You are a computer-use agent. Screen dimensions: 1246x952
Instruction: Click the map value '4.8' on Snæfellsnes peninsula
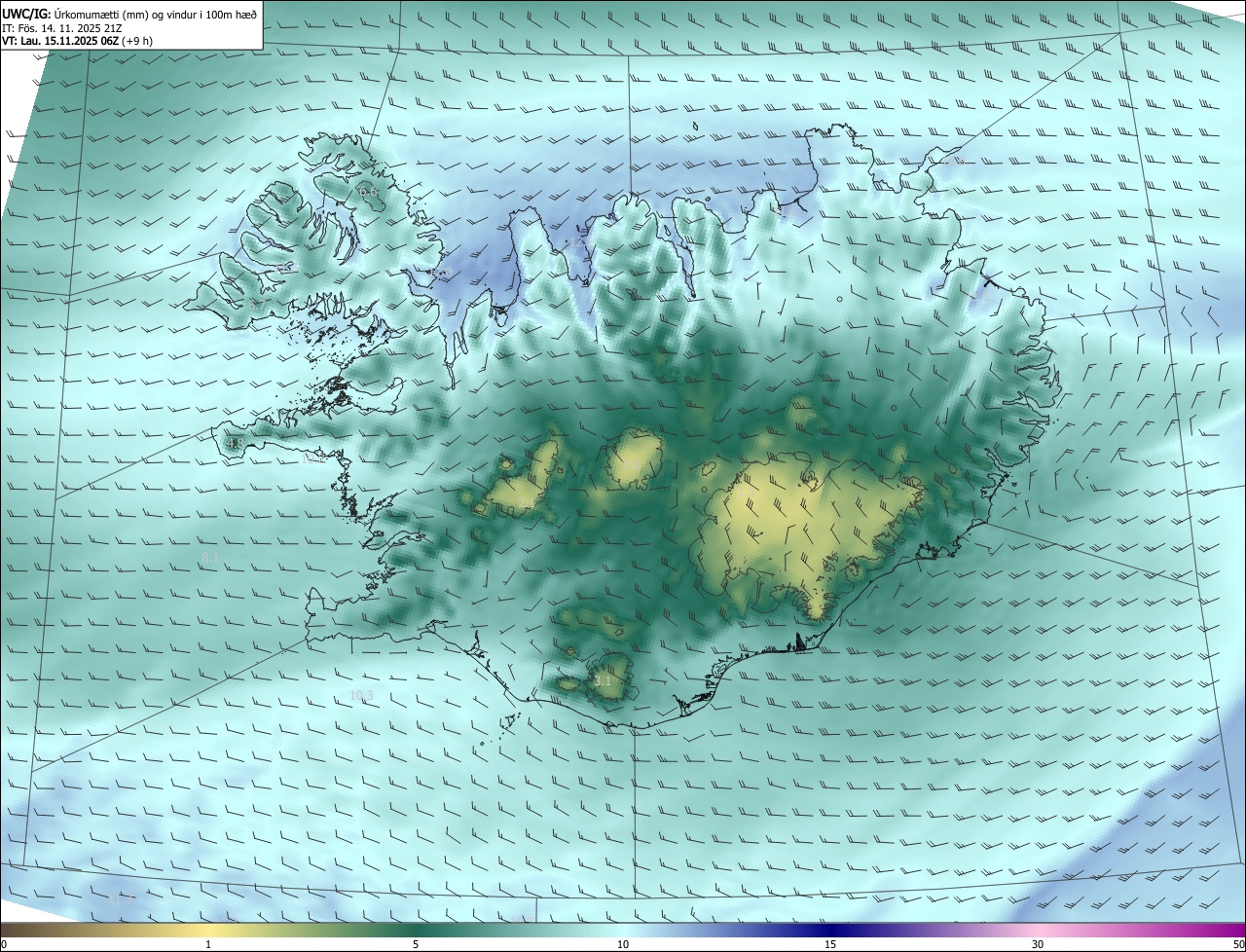coord(235,444)
